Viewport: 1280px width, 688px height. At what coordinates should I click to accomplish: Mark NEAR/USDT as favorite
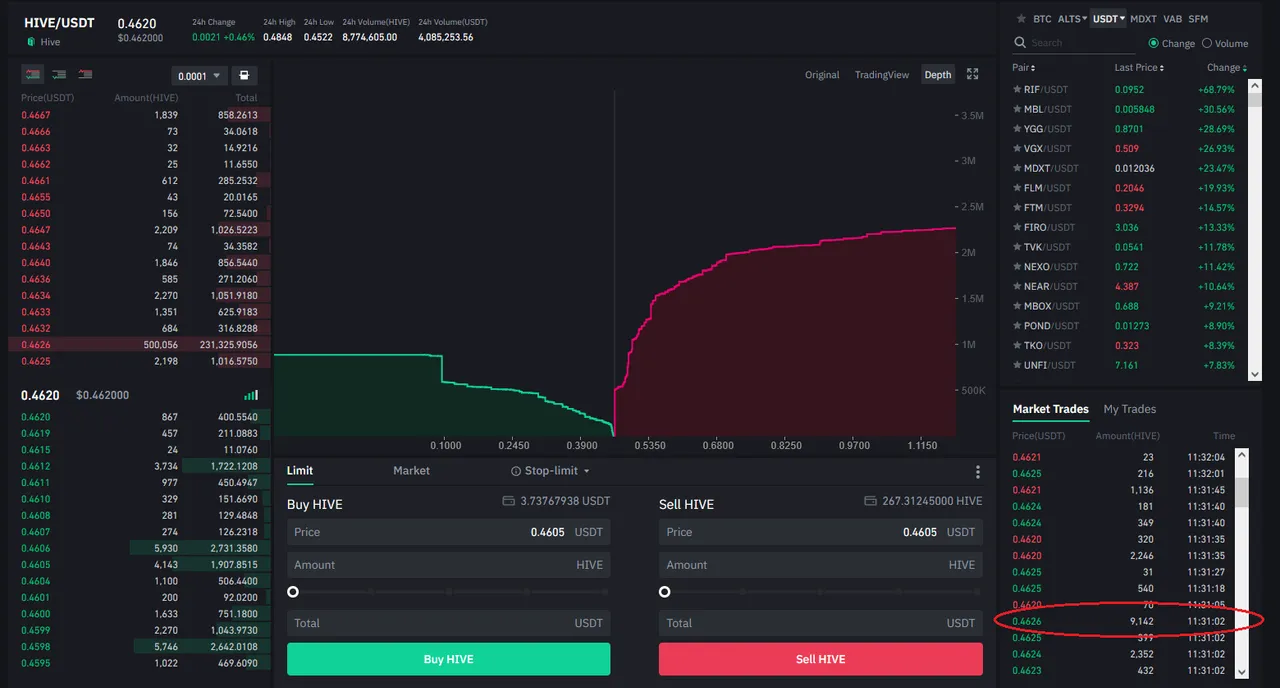point(1018,286)
